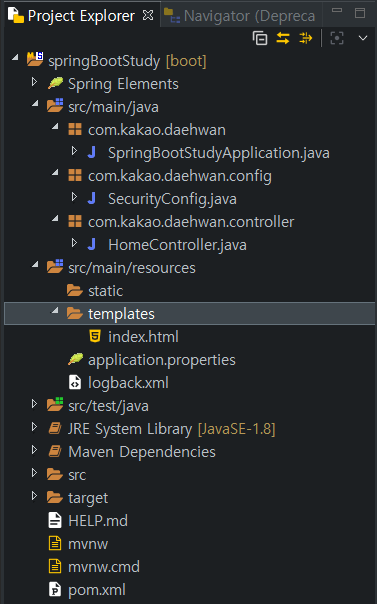Click the Collapse All toolbar icon
Viewport: 377px width, 604px height.
tap(260, 38)
